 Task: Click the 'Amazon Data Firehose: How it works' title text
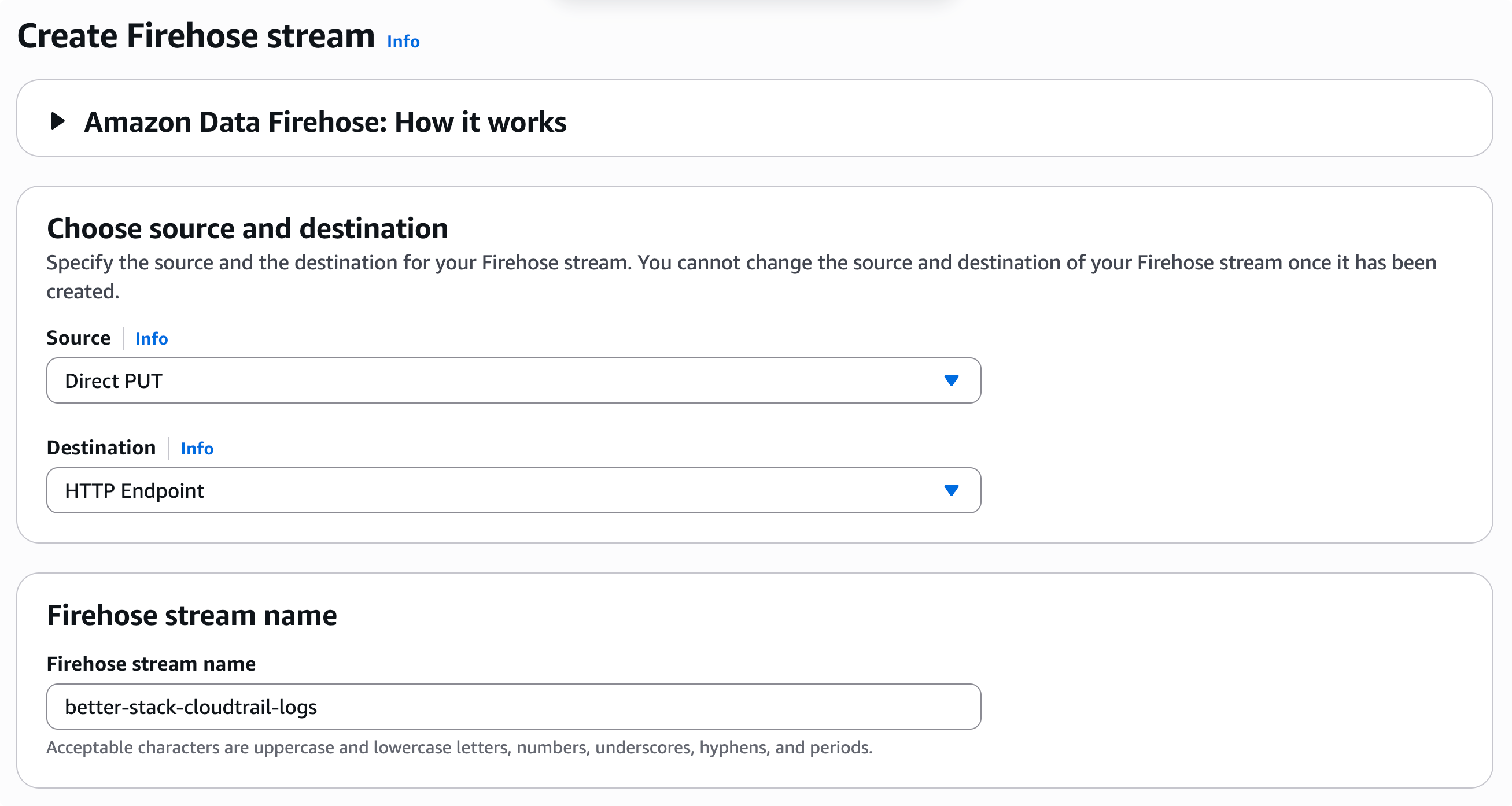[326, 122]
